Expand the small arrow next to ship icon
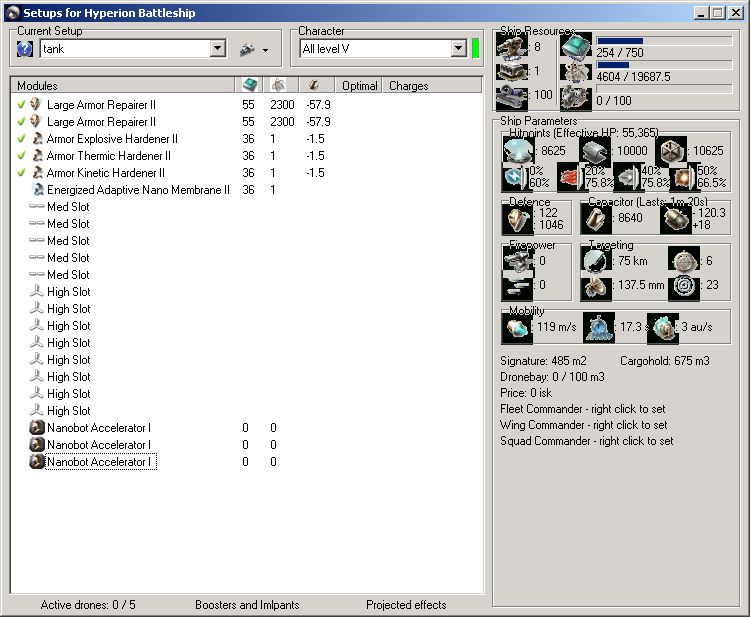Image resolution: width=750 pixels, height=617 pixels. pos(265,50)
